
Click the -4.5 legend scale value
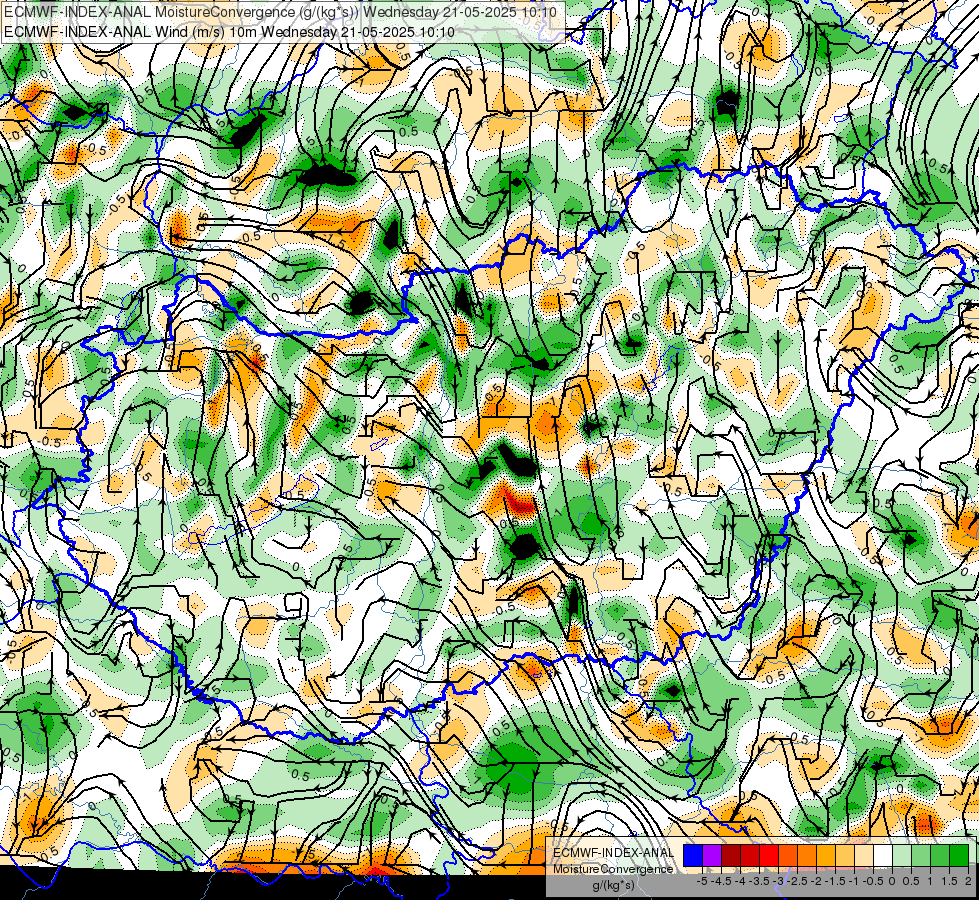[721, 881]
